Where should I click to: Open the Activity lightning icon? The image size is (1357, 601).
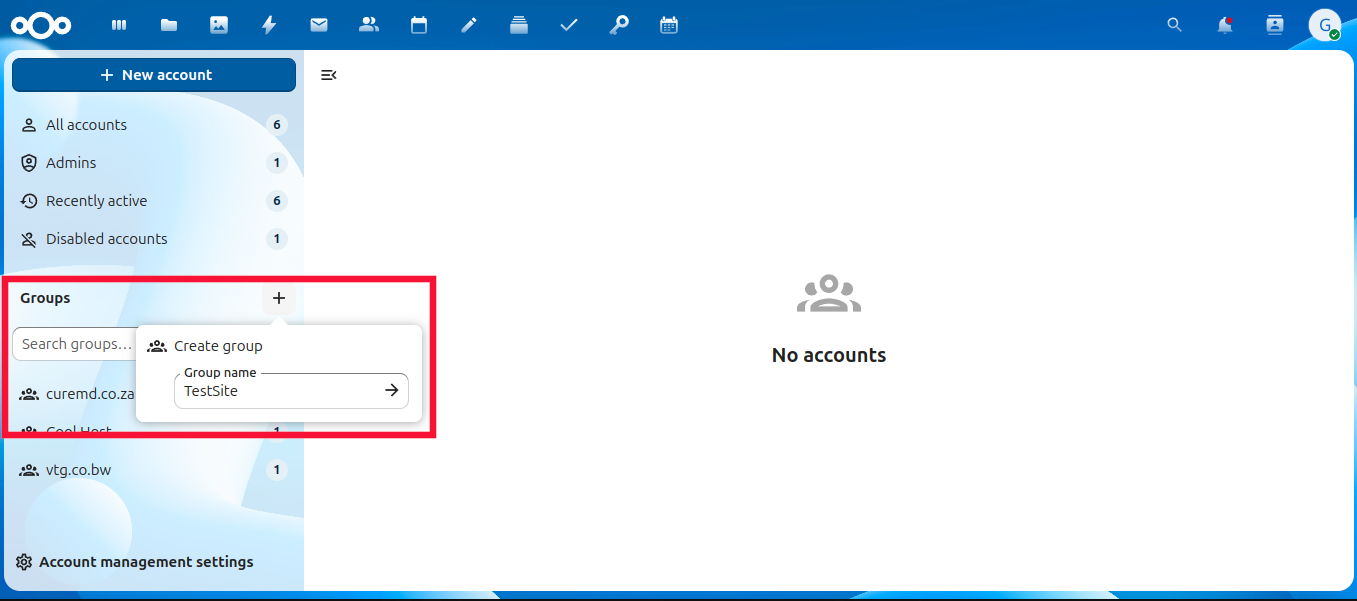point(269,25)
